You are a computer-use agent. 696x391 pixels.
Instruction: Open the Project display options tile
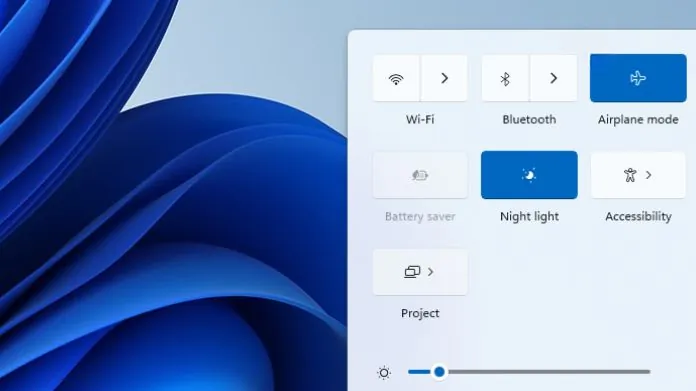click(x=420, y=272)
